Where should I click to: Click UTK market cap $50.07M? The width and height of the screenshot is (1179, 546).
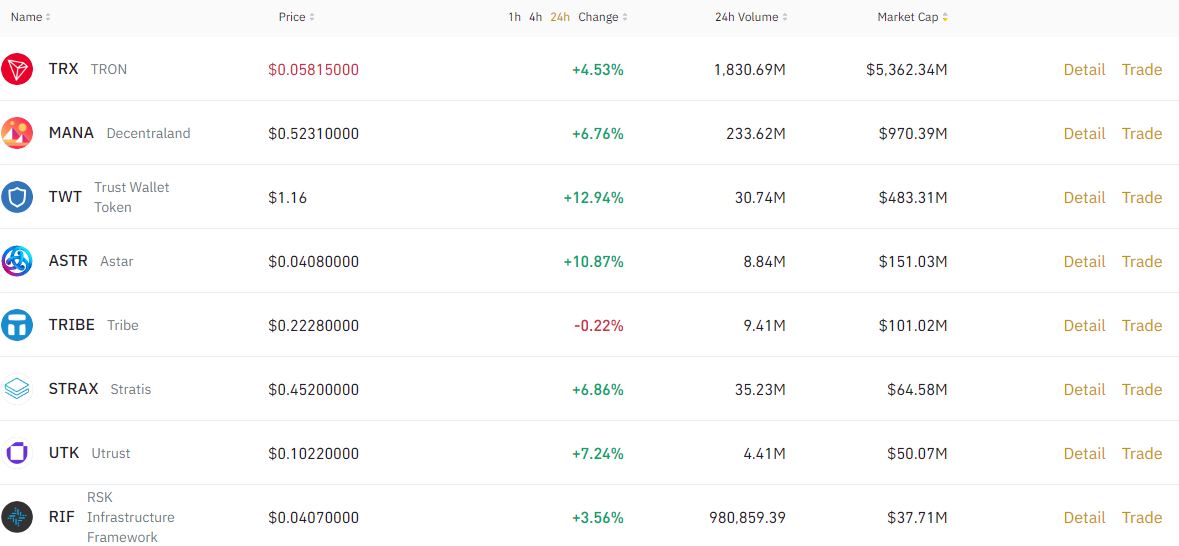(917, 453)
